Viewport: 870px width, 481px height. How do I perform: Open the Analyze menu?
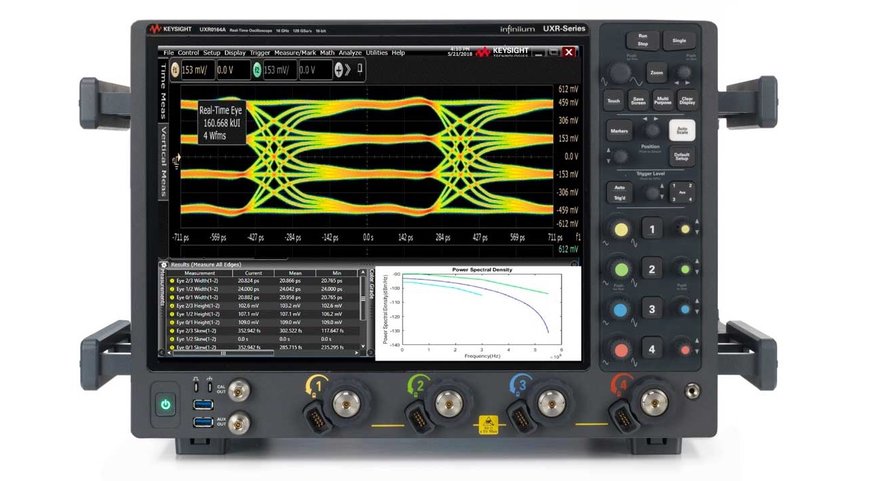click(350, 53)
